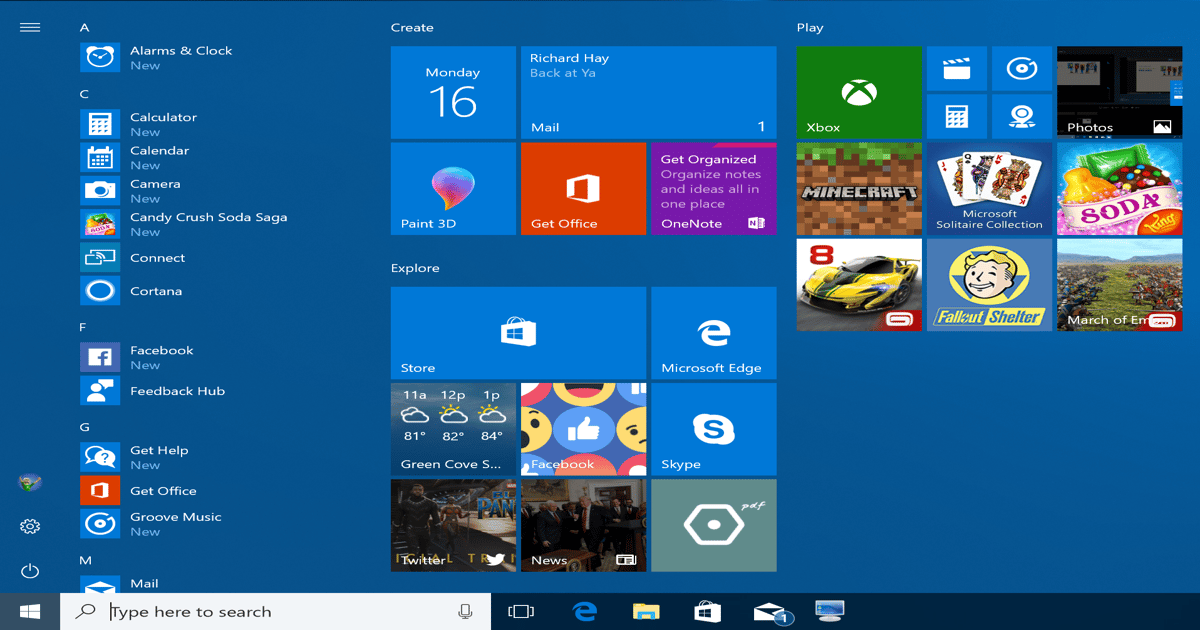The image size is (1200, 630).
Task: Open the Photos live tile
Action: pos(1119,92)
